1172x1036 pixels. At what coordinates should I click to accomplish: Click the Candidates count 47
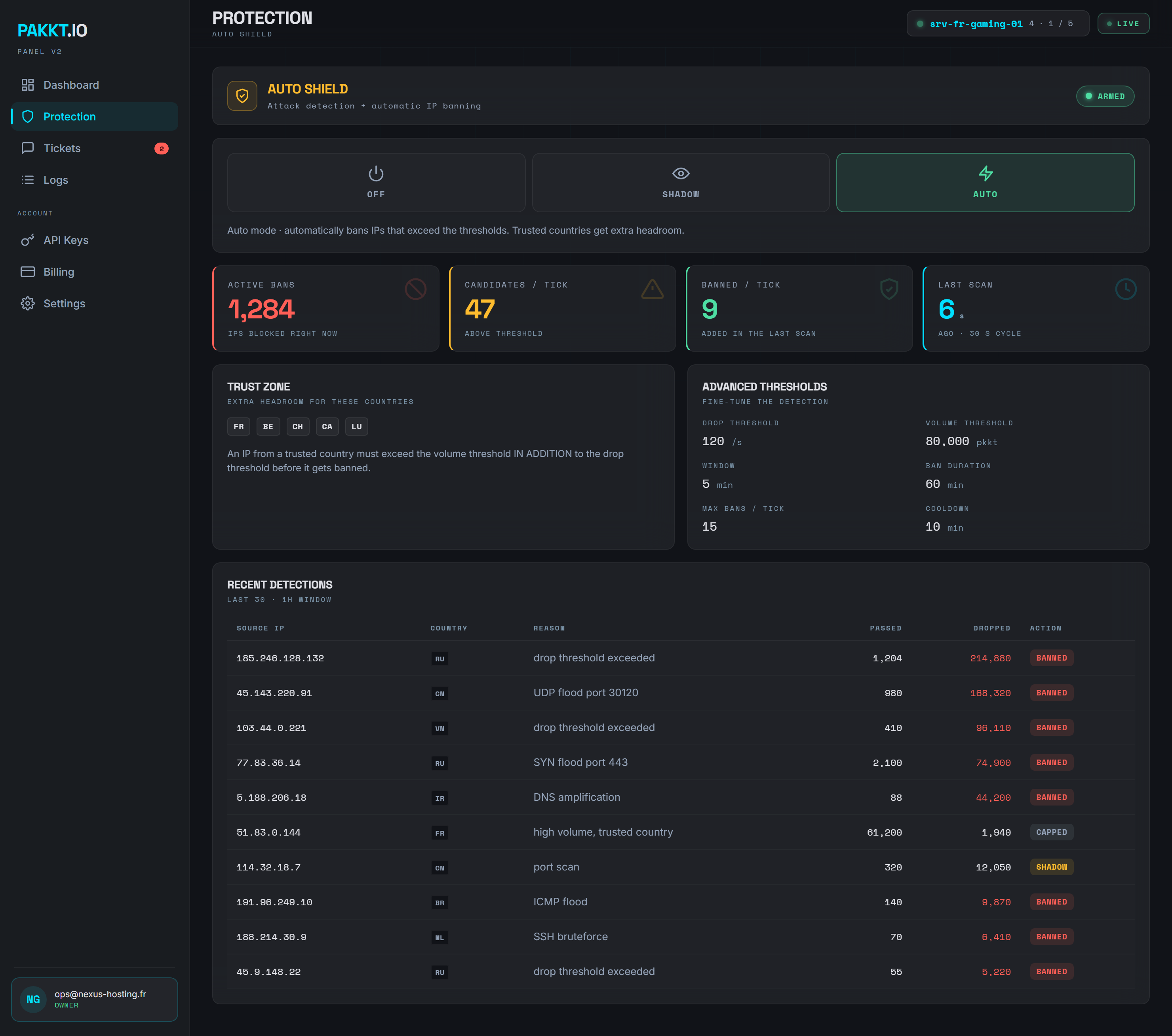tap(480, 309)
